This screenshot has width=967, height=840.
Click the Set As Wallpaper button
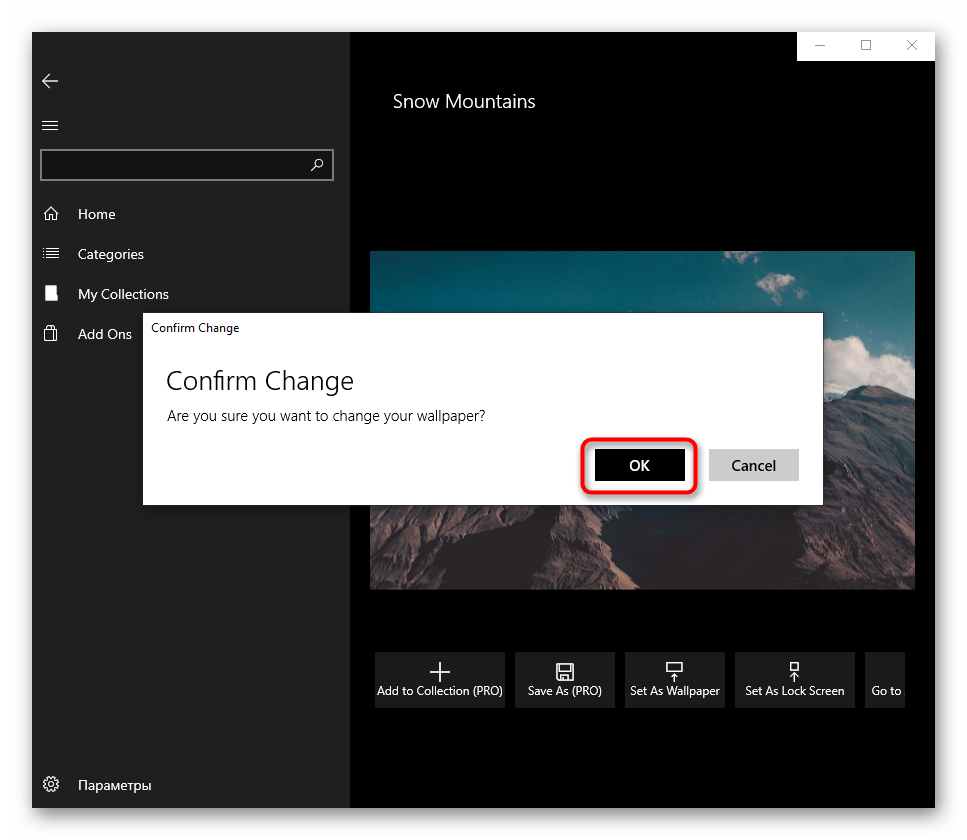[674, 680]
